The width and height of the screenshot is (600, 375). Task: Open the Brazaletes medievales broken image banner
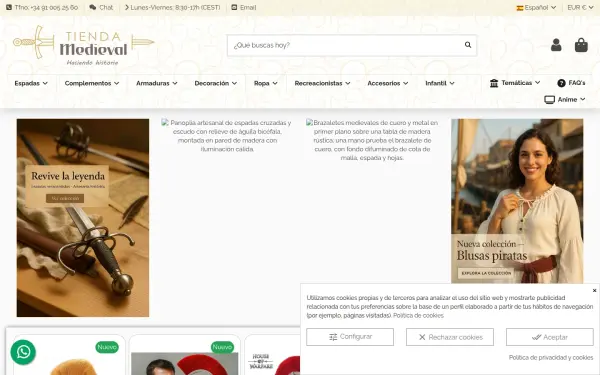point(372,140)
